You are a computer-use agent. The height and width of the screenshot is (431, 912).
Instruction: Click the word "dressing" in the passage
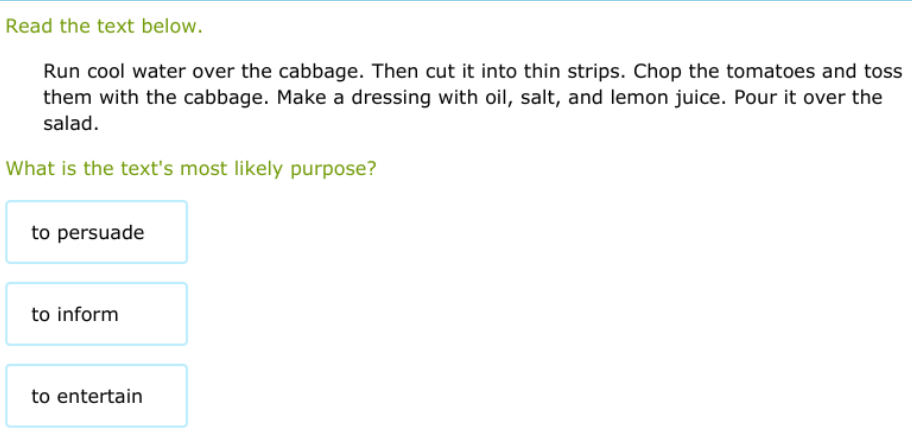388,98
